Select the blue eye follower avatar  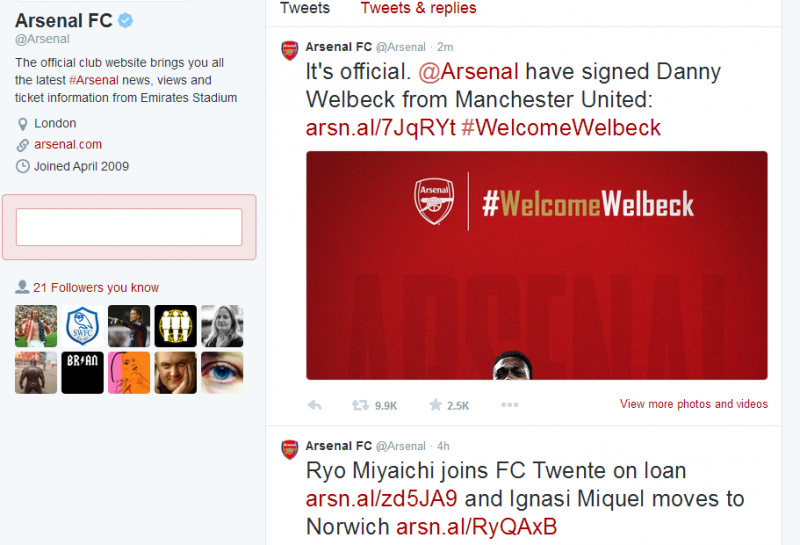221,372
